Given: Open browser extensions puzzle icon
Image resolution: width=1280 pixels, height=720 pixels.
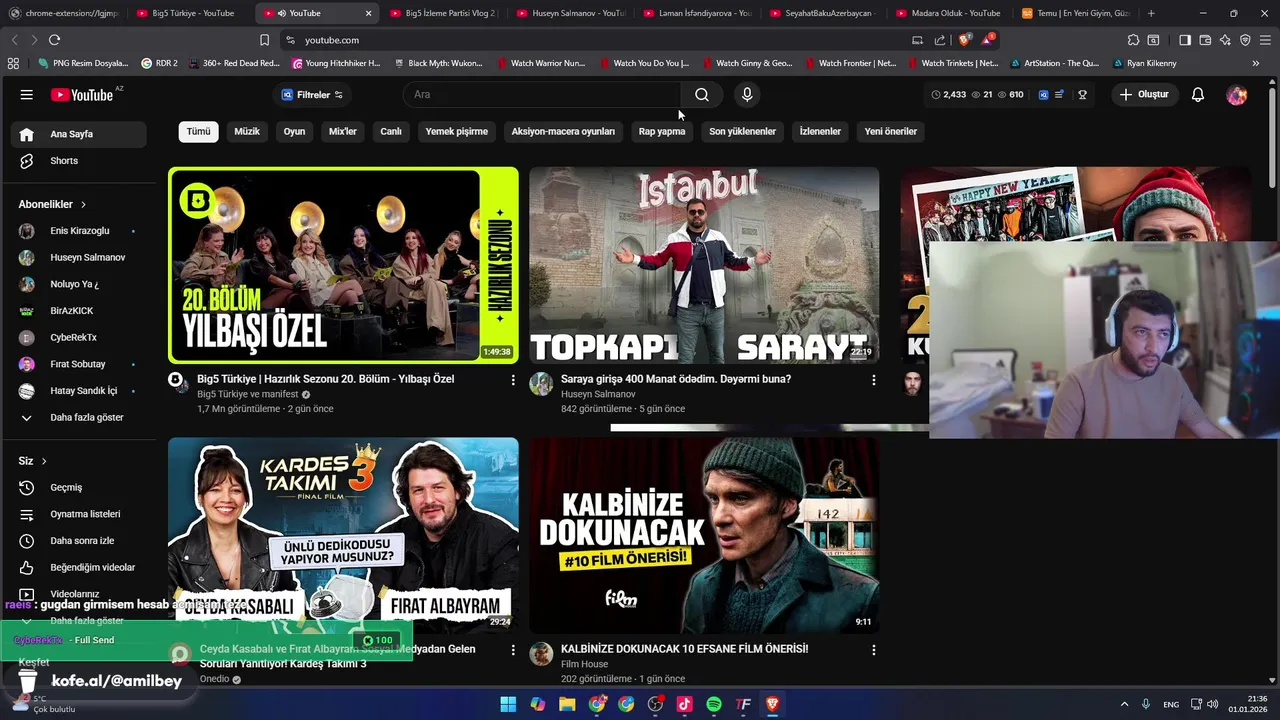Looking at the screenshot, I should pyautogui.click(x=1133, y=40).
